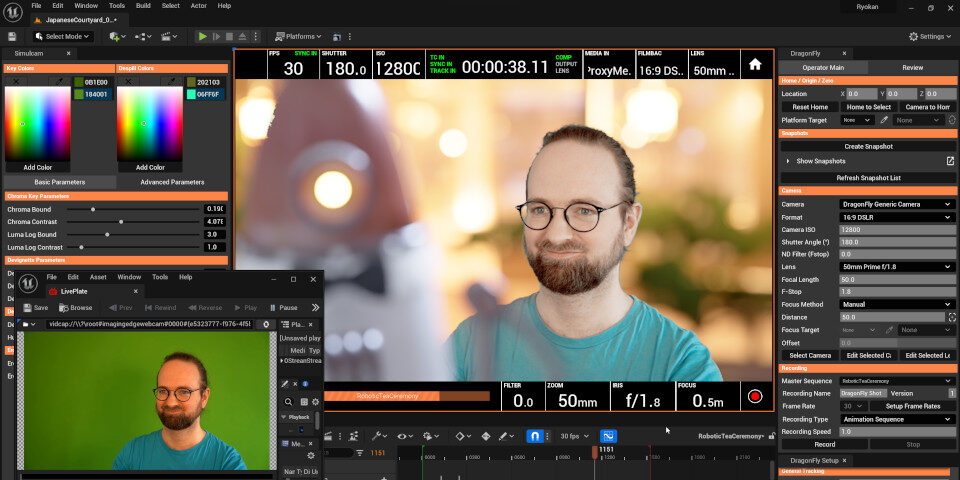This screenshot has height=480, width=960.
Task: Click the sequencer diamond key options icon
Action: point(463,437)
